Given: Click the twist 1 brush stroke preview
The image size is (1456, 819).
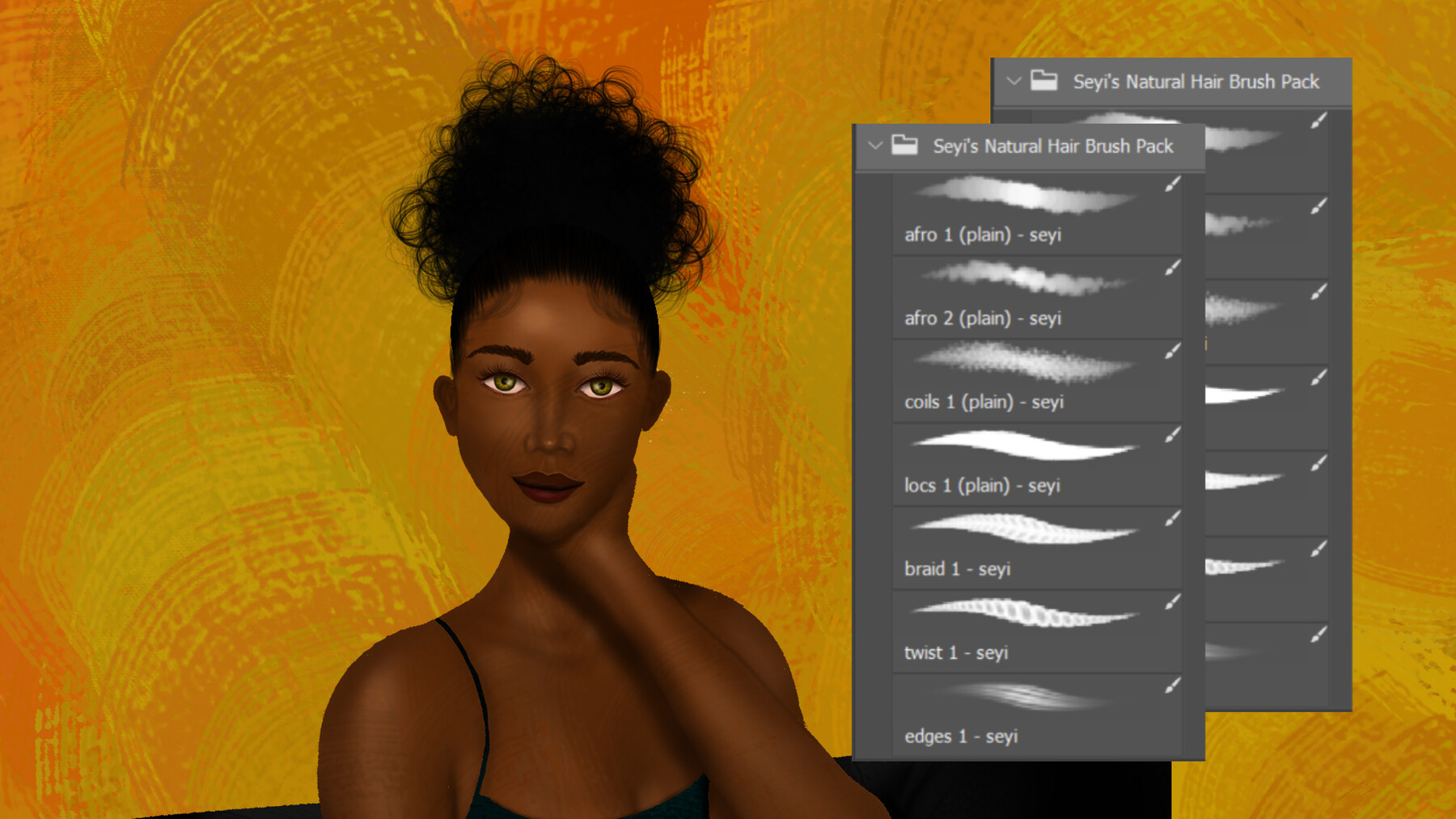Looking at the screenshot, I should [x=1024, y=612].
